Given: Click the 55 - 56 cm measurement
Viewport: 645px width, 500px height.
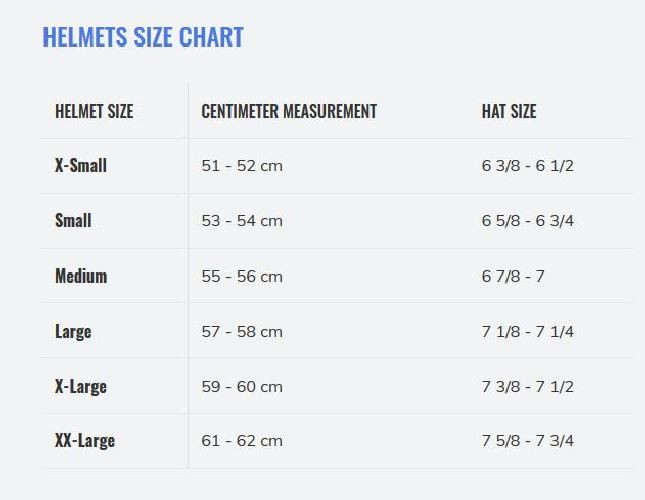Looking at the screenshot, I should click(242, 276).
